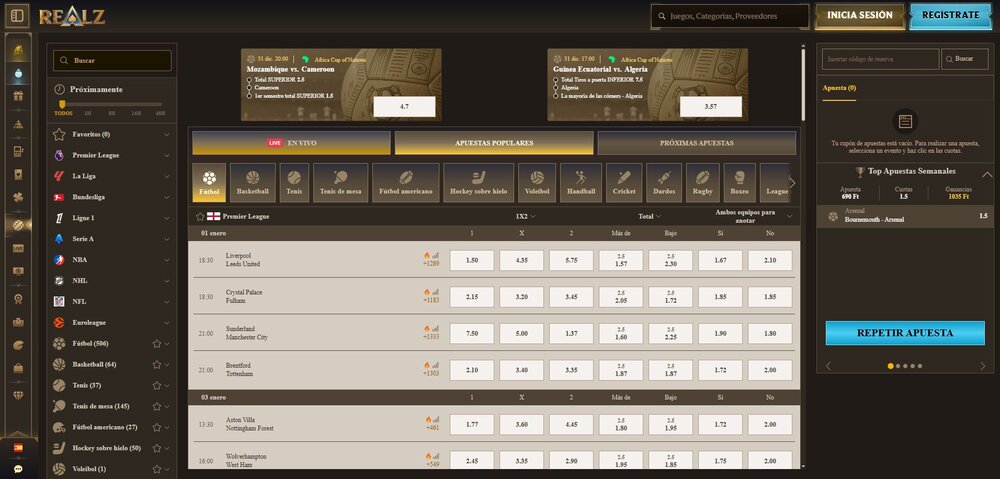Favorite the Premier League star above matches
Screen dimensions: 1000x479
[201, 216]
